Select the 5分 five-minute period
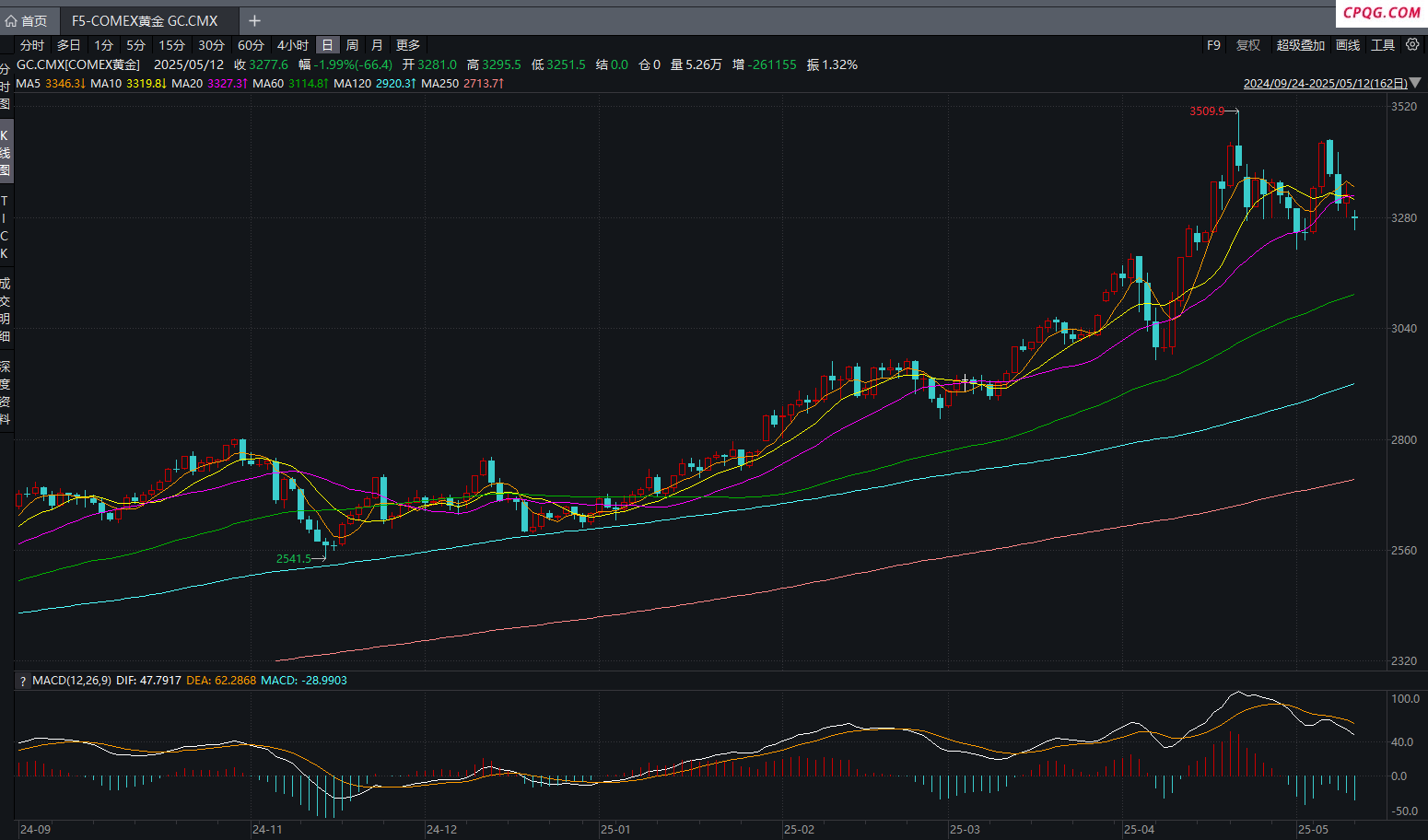This screenshot has height=840, width=1428. 135,45
